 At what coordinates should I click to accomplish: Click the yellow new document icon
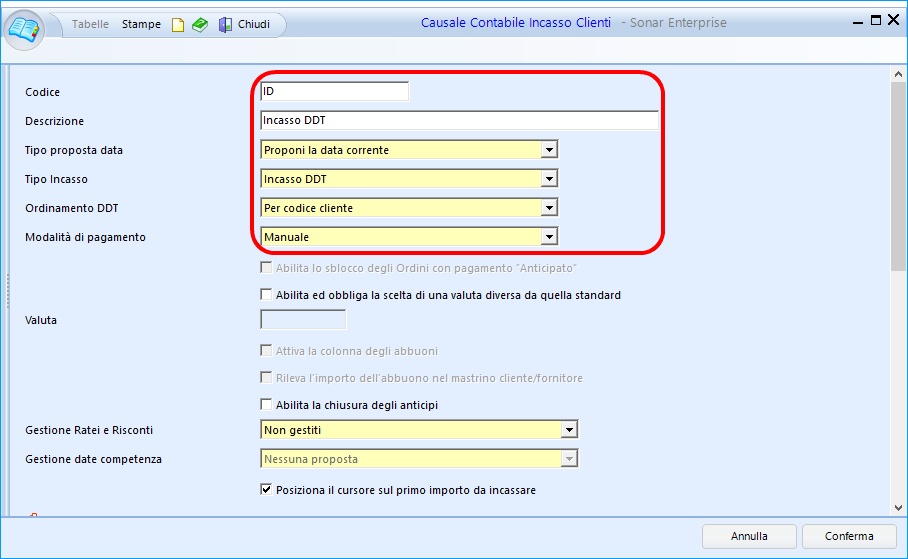(x=178, y=24)
